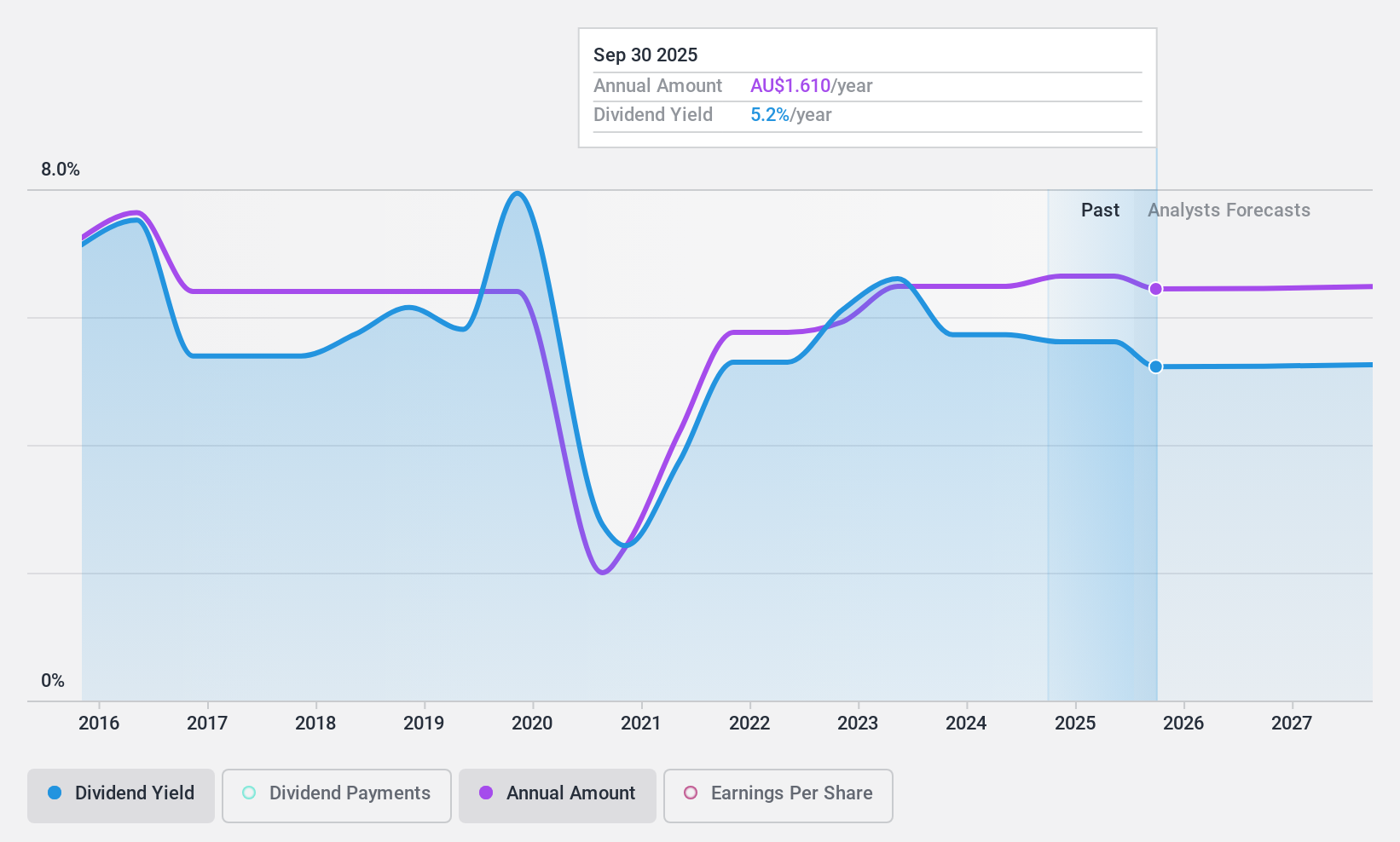Image resolution: width=1400 pixels, height=842 pixels.
Task: Select the 2018 x-axis label
Action: 315,724
